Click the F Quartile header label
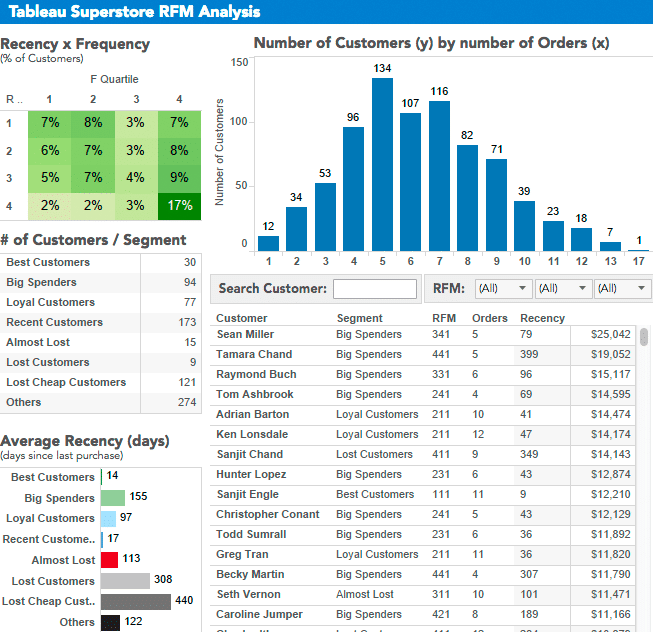The height and width of the screenshot is (632, 653). click(114, 79)
